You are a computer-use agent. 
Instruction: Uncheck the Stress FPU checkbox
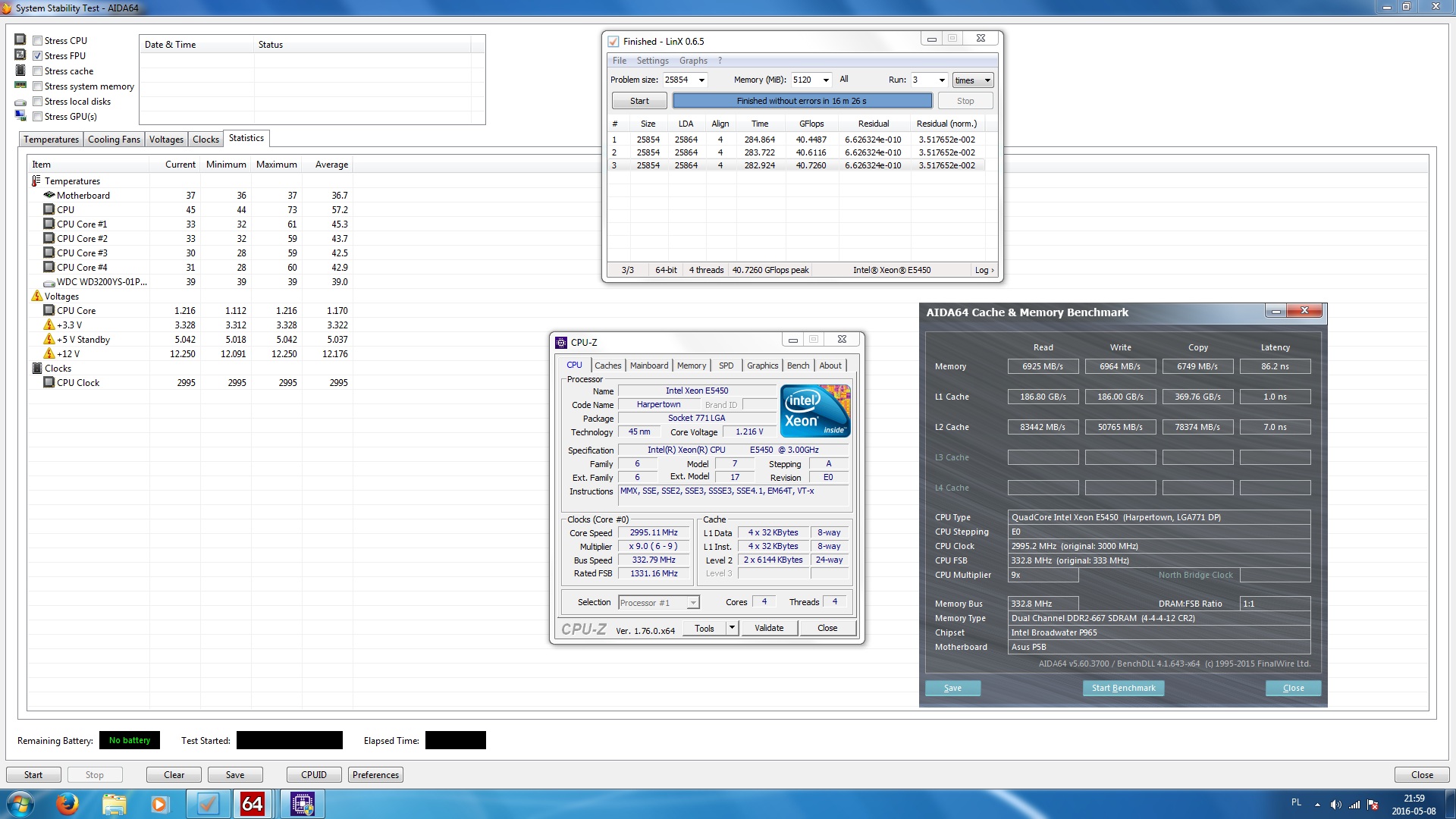point(38,56)
